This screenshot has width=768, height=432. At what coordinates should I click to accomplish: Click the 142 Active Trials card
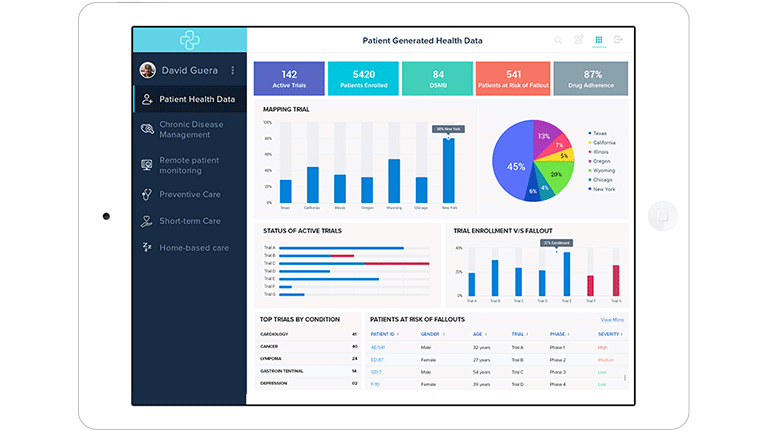pyautogui.click(x=288, y=79)
